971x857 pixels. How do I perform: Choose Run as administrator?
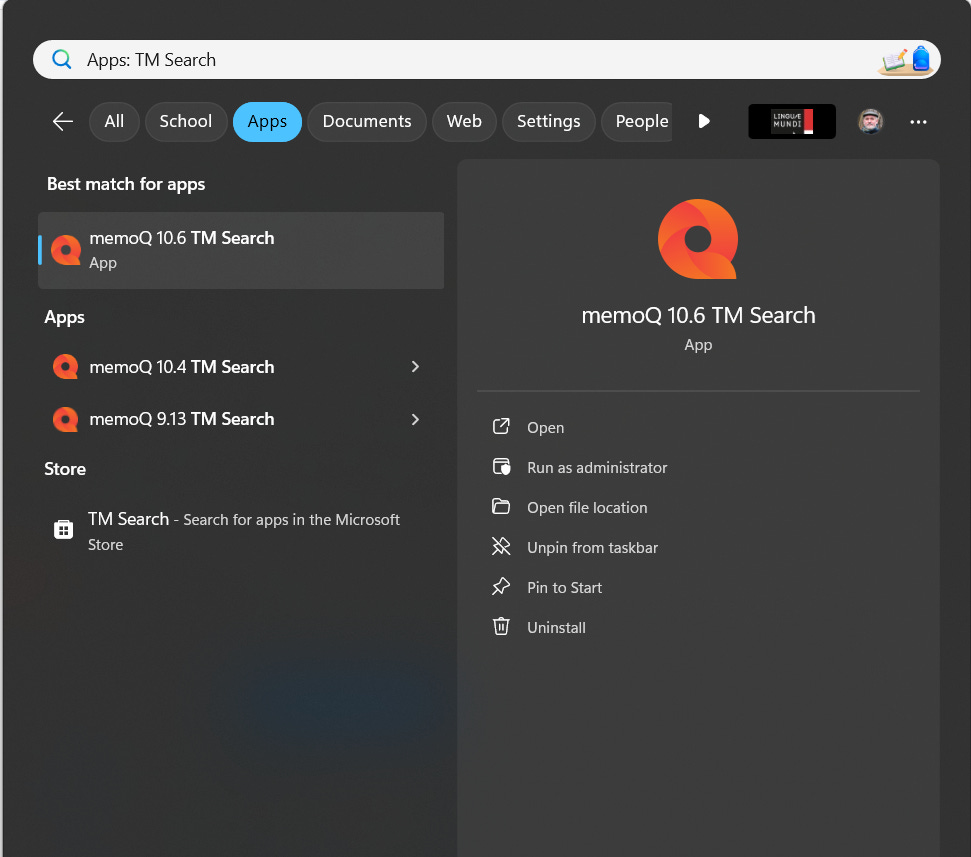(x=597, y=468)
